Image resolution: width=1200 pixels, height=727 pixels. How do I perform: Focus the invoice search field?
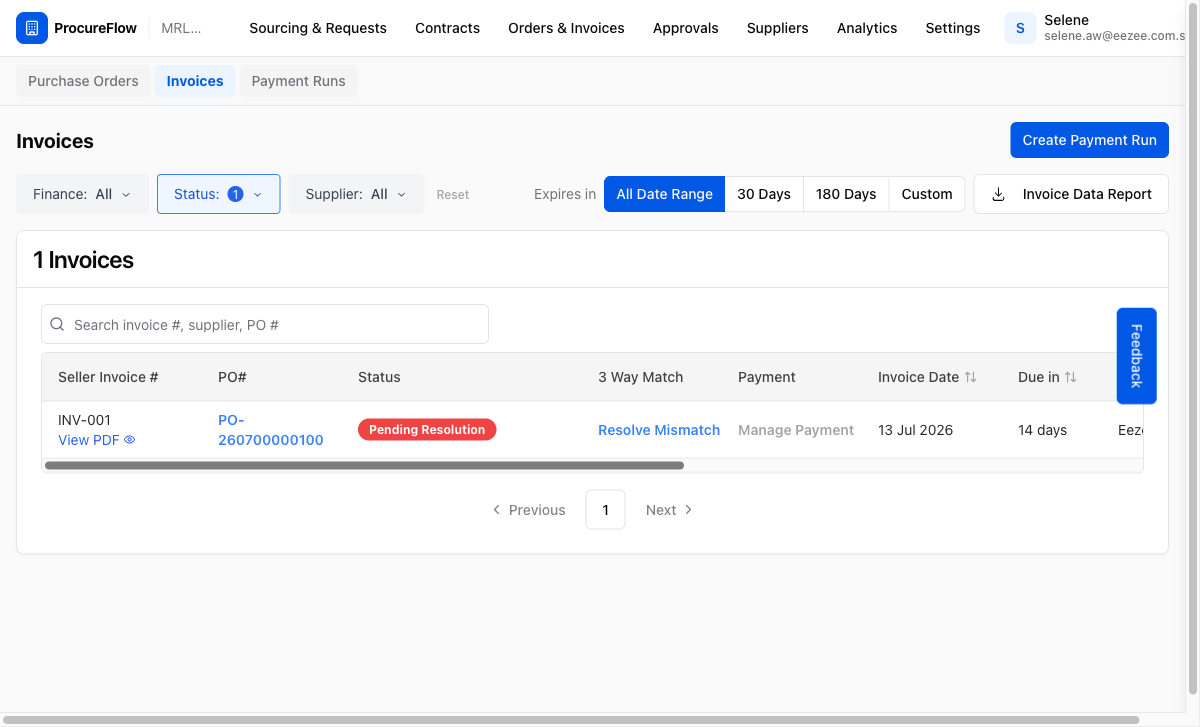(x=265, y=324)
